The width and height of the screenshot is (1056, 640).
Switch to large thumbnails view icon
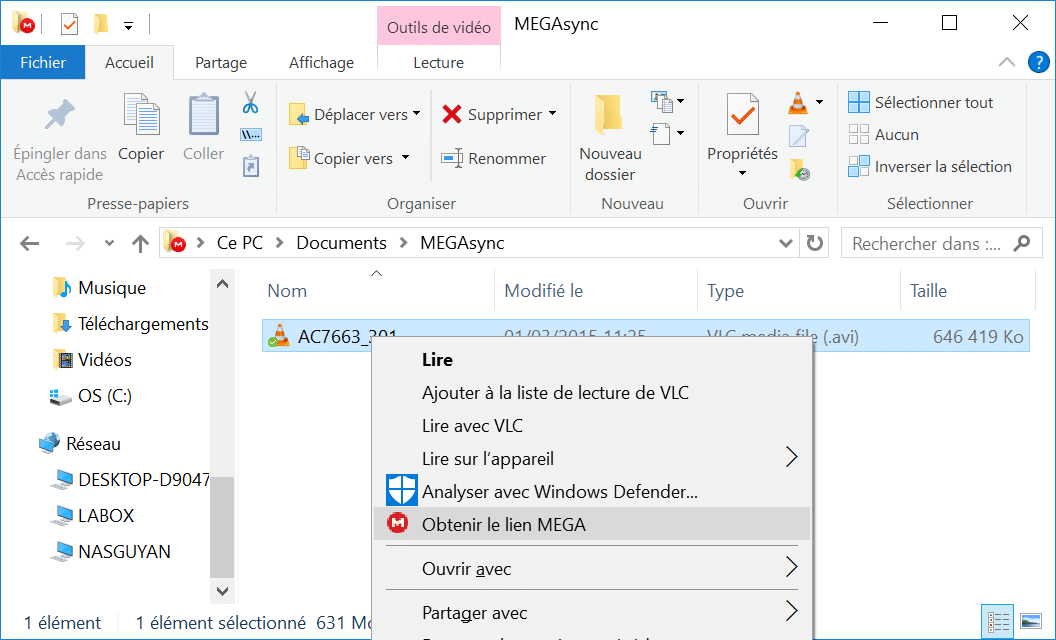coord(1031,621)
